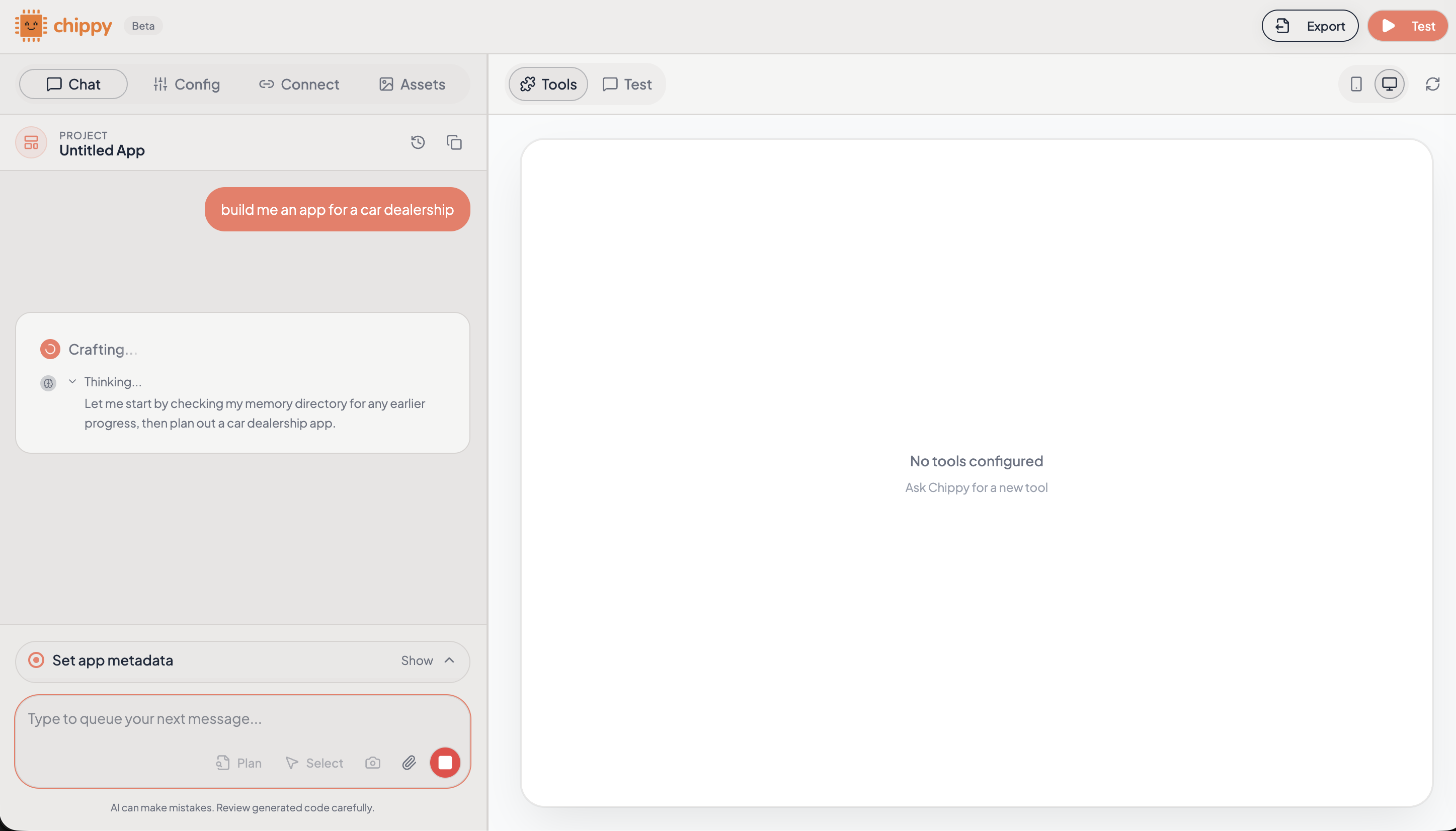Viewport: 1456px width, 831px height.
Task: Expand Set app metadata via Show
Action: 428,660
